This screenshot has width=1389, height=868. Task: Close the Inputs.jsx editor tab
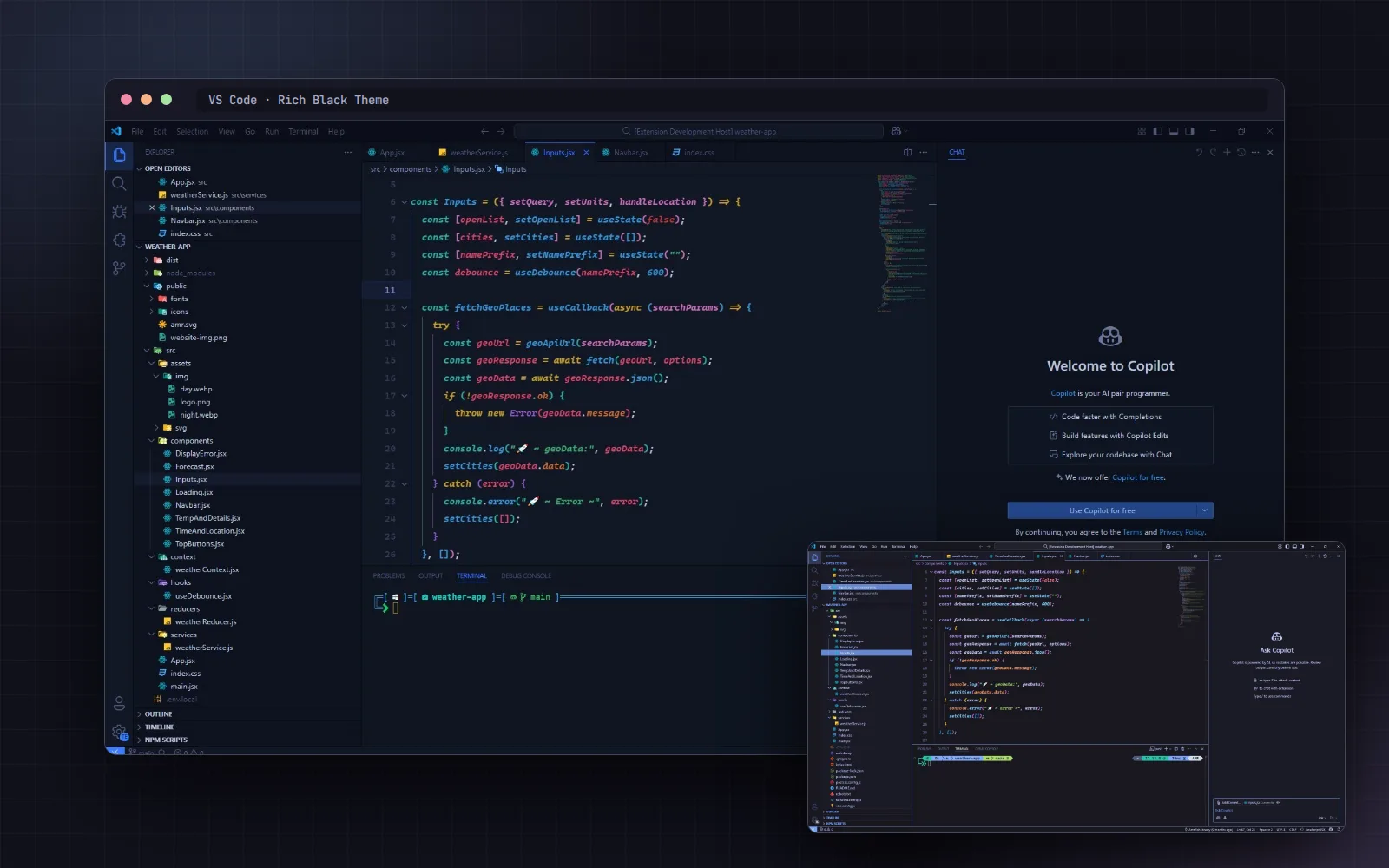586,153
